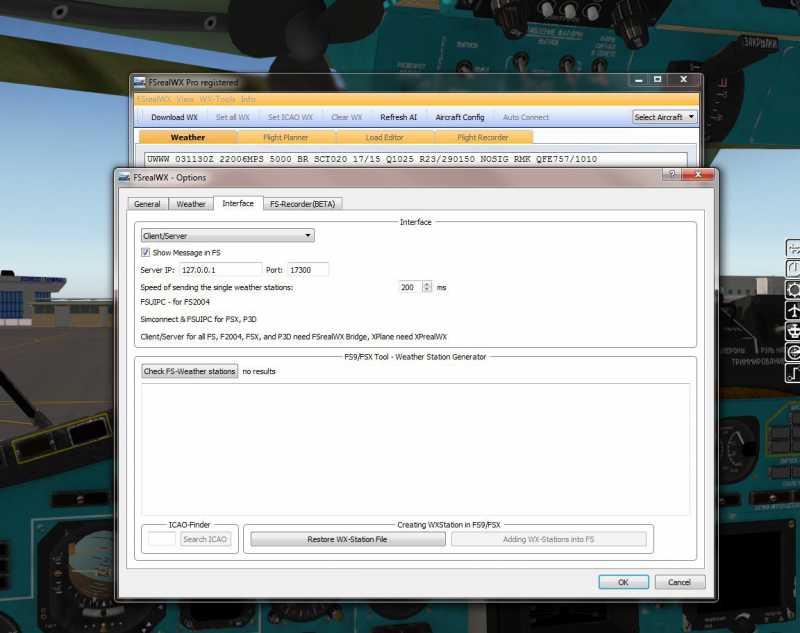The height and width of the screenshot is (633, 800).
Task: Click the Server IP input field
Action: (220, 270)
